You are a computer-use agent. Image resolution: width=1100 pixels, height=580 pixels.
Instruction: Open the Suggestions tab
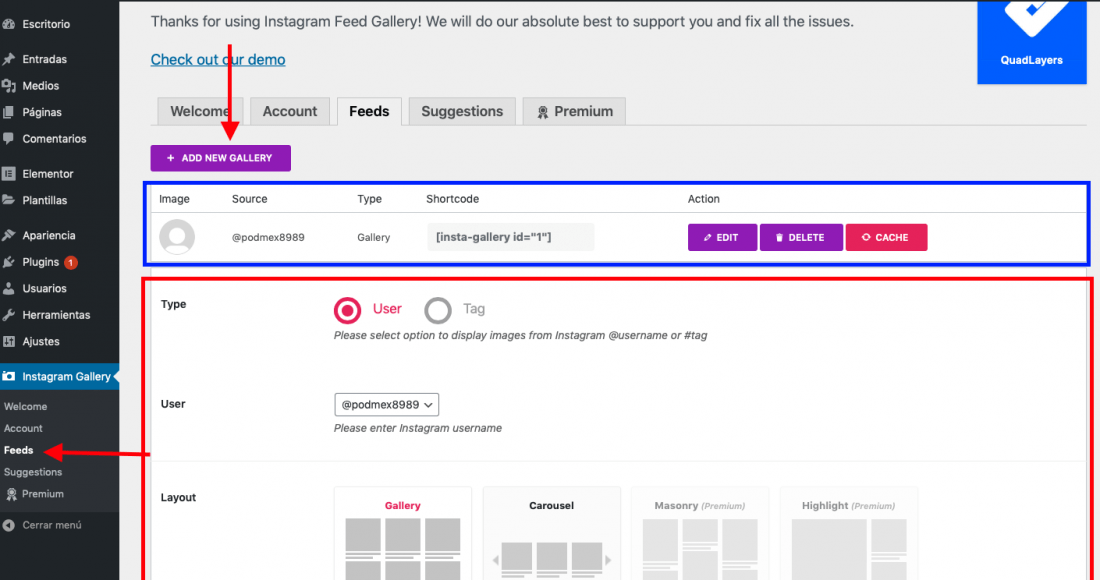tap(462, 112)
